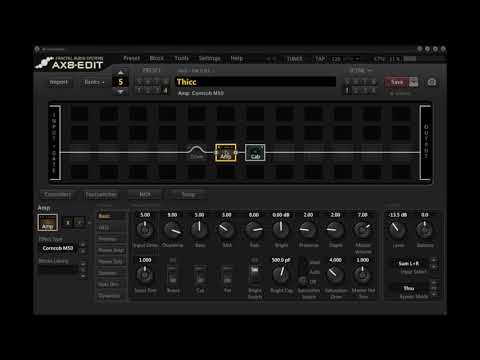Image resolution: width=480 pixels, height=360 pixels.
Task: Click the Bright Cap knob
Action: pyautogui.click(x=281, y=274)
